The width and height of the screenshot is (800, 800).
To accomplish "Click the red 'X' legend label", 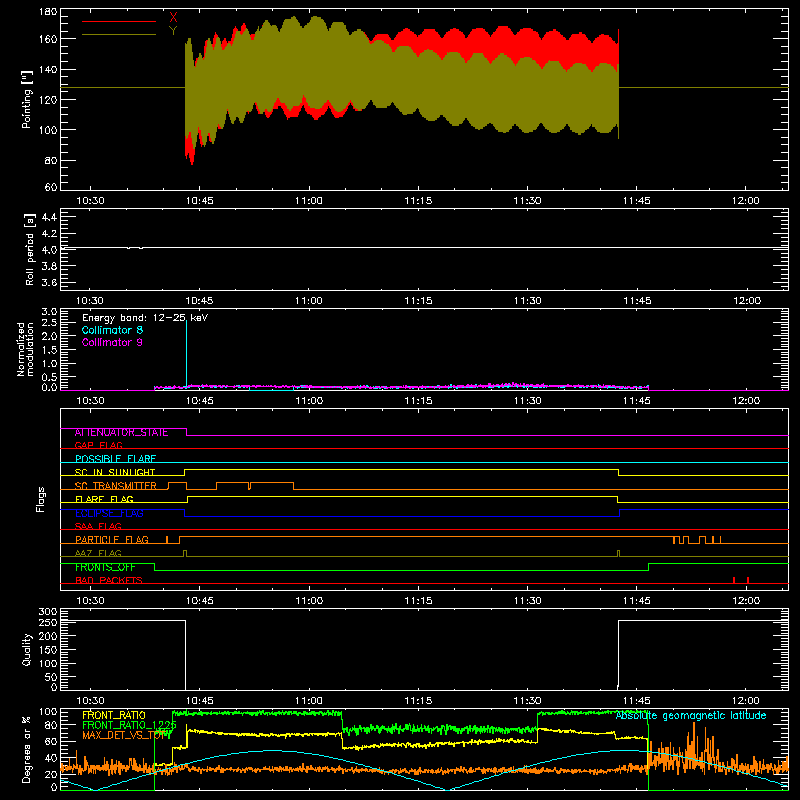I will point(173,18).
